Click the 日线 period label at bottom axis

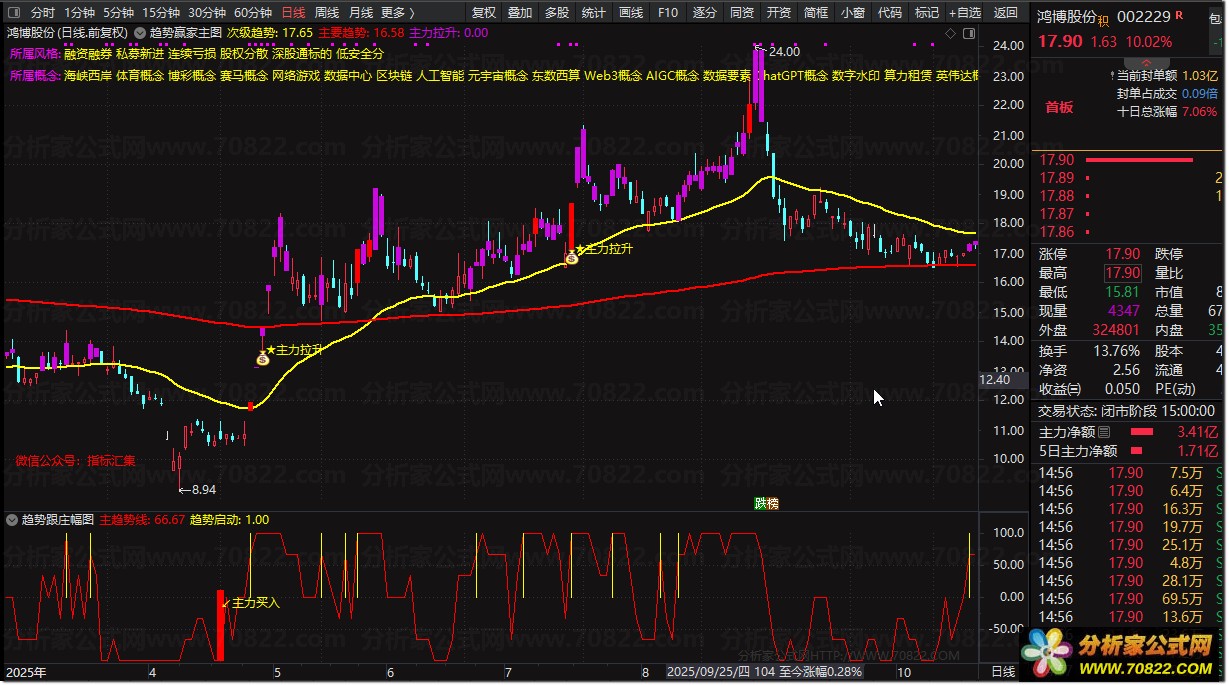[x=1003, y=671]
